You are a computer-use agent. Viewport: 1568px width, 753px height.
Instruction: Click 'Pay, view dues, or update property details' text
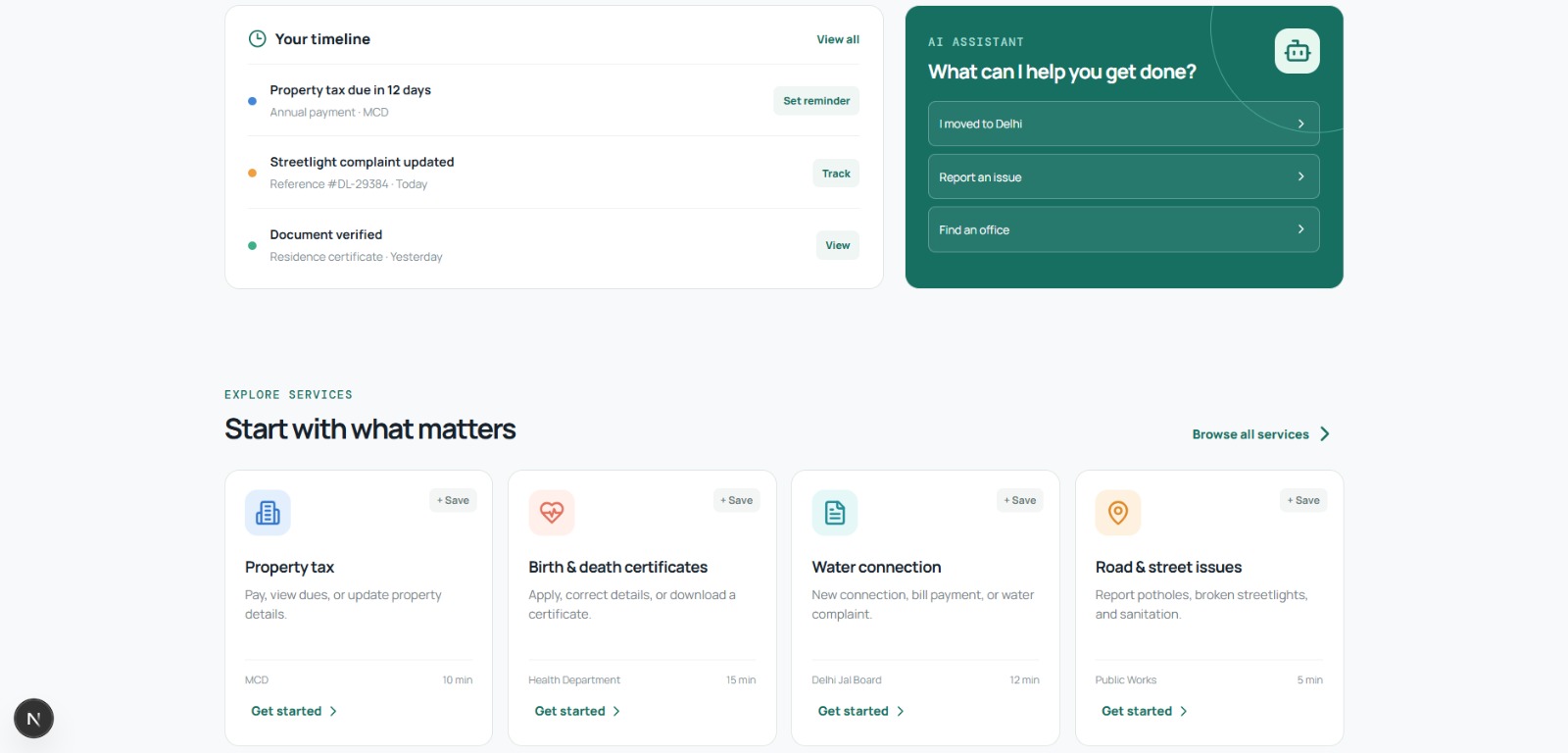[343, 605]
